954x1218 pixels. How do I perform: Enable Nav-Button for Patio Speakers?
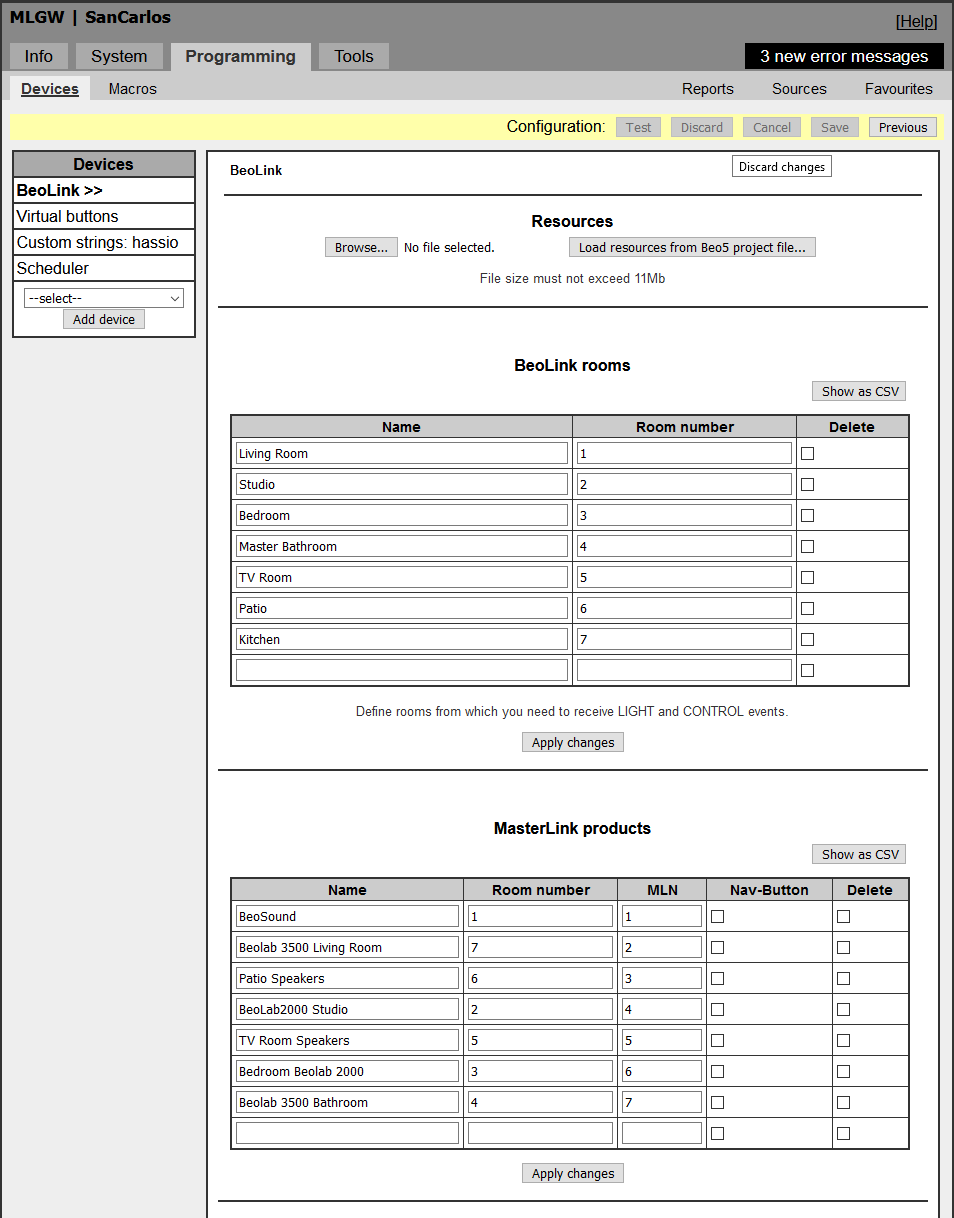tap(717, 978)
